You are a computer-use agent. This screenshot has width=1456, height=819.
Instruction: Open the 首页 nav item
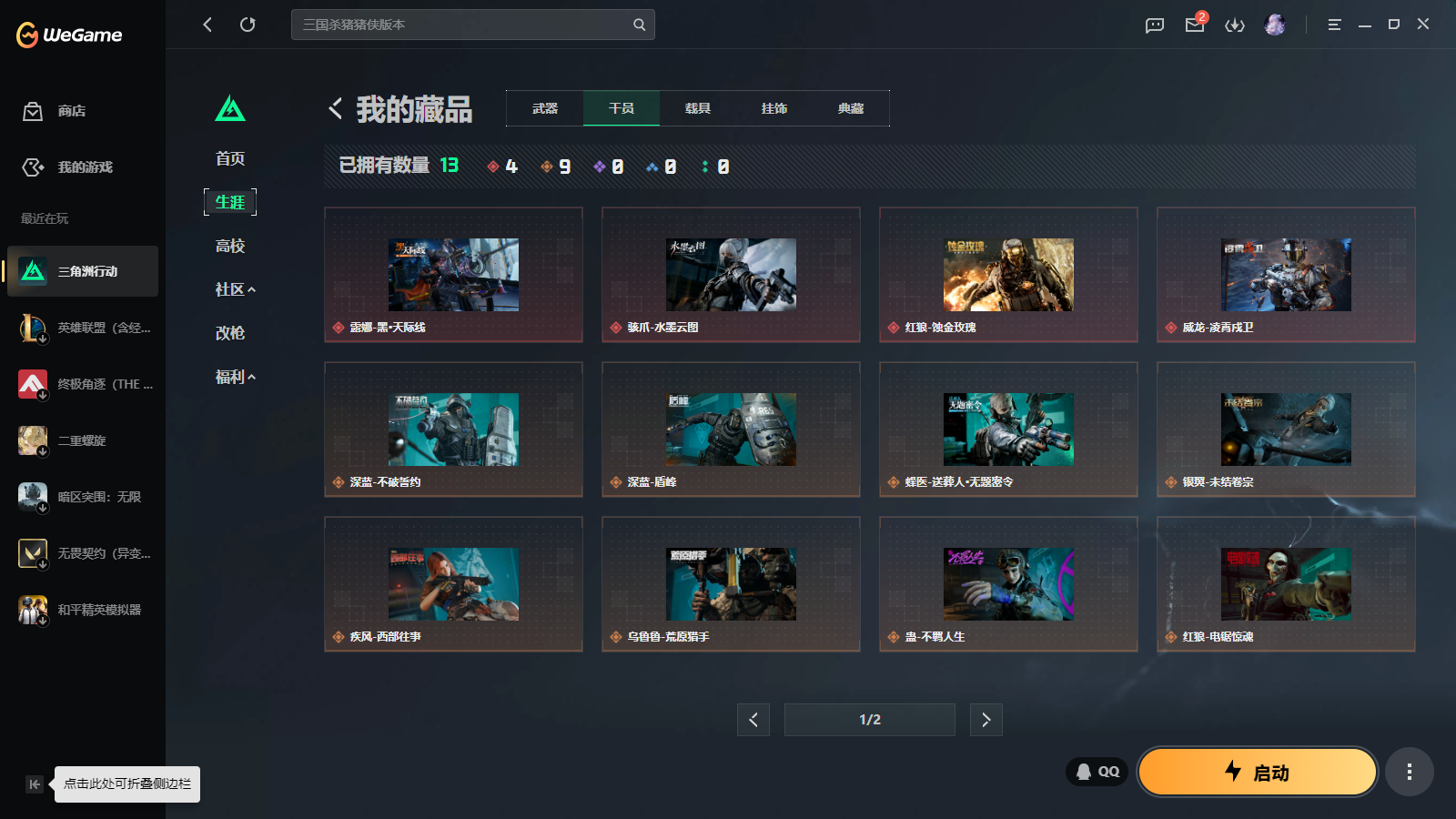230,158
